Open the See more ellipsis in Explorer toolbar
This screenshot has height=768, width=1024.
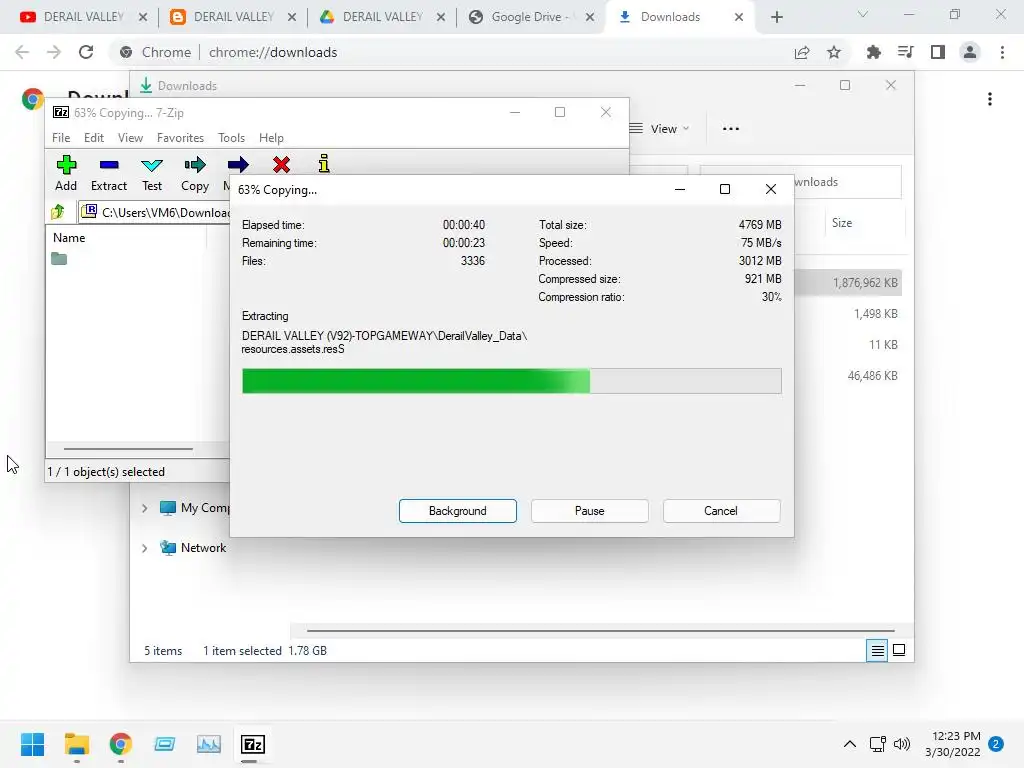[x=731, y=129]
